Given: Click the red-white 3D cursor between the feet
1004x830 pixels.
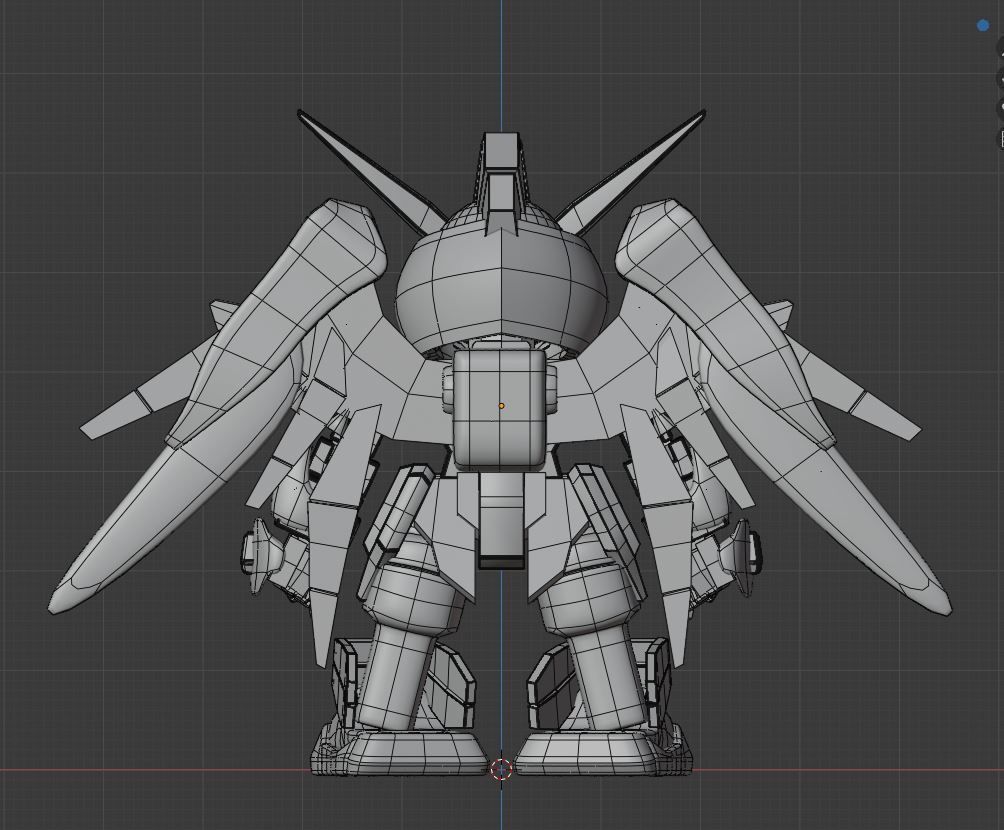Looking at the screenshot, I should 501,769.
